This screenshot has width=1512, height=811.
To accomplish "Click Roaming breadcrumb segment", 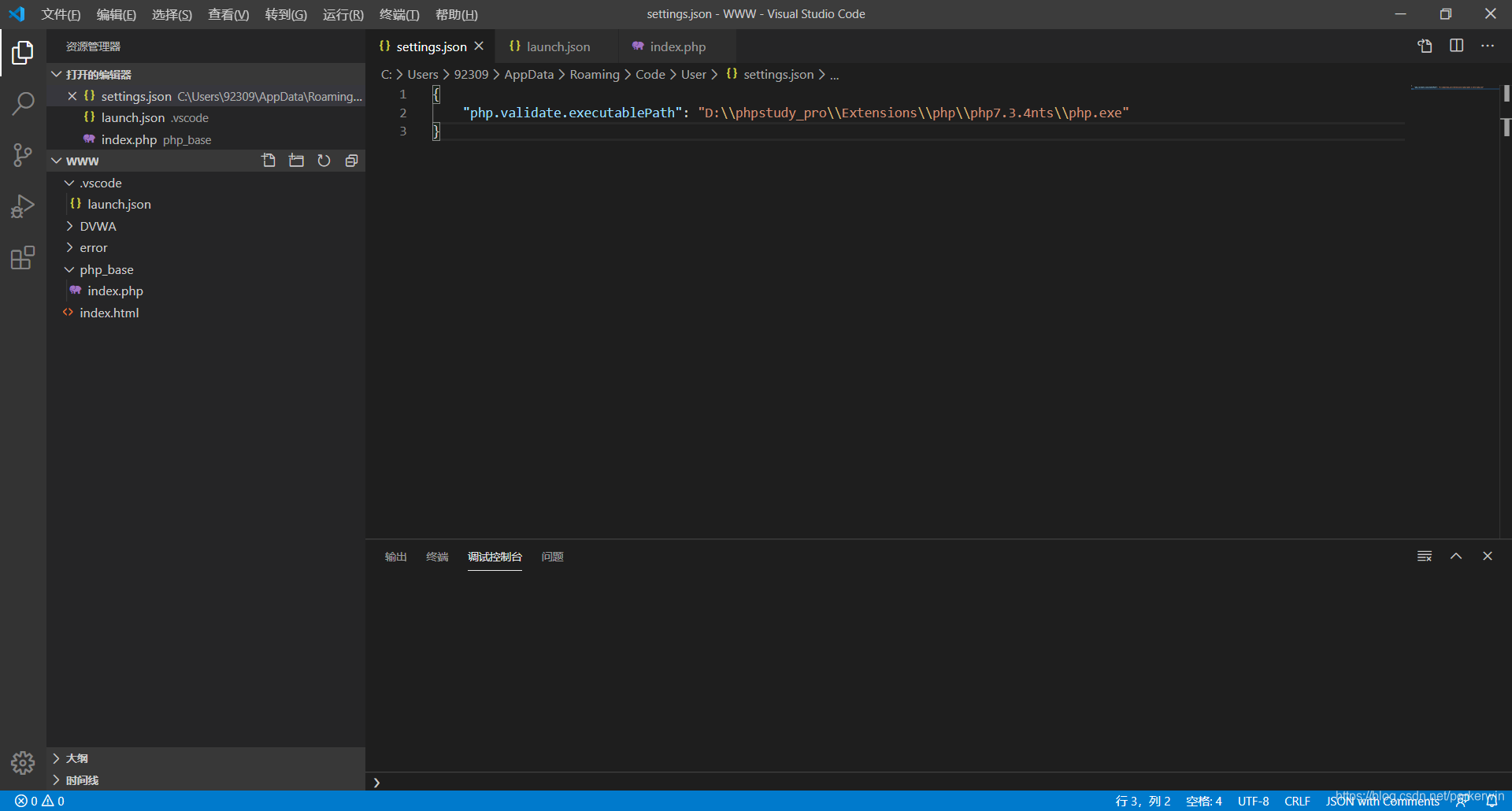I will [595, 74].
